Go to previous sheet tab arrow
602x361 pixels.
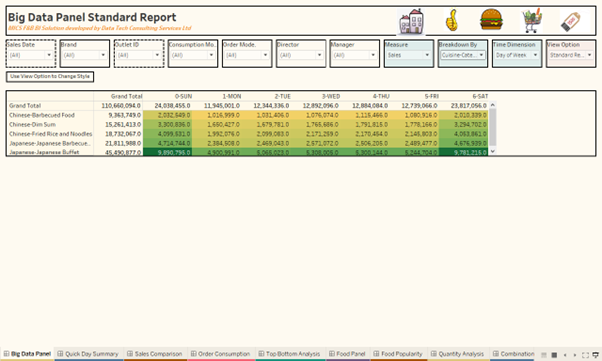pos(565,355)
